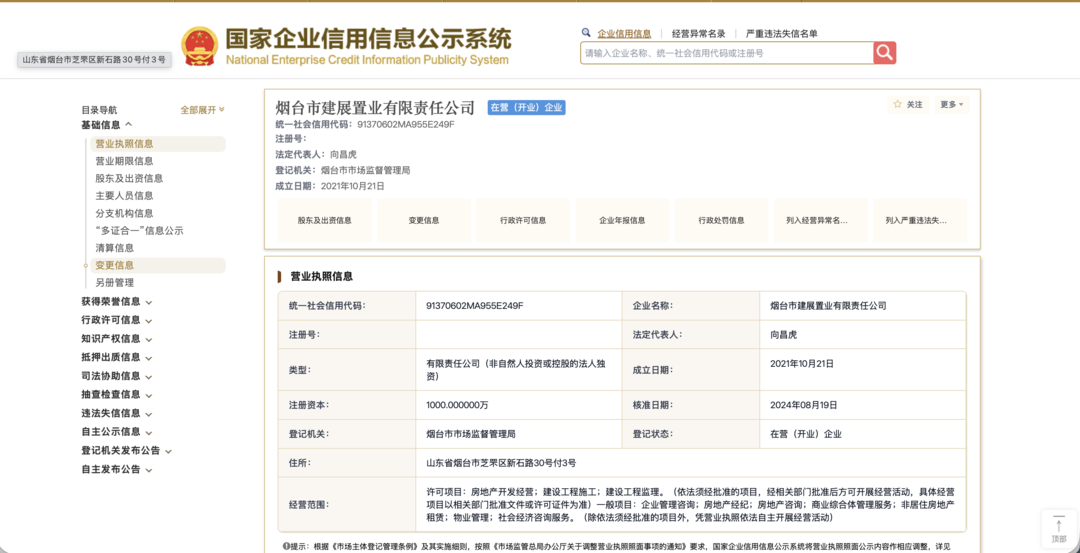Select the 严重违法失信名单 search tab
The image size is (1080, 553).
click(782, 33)
